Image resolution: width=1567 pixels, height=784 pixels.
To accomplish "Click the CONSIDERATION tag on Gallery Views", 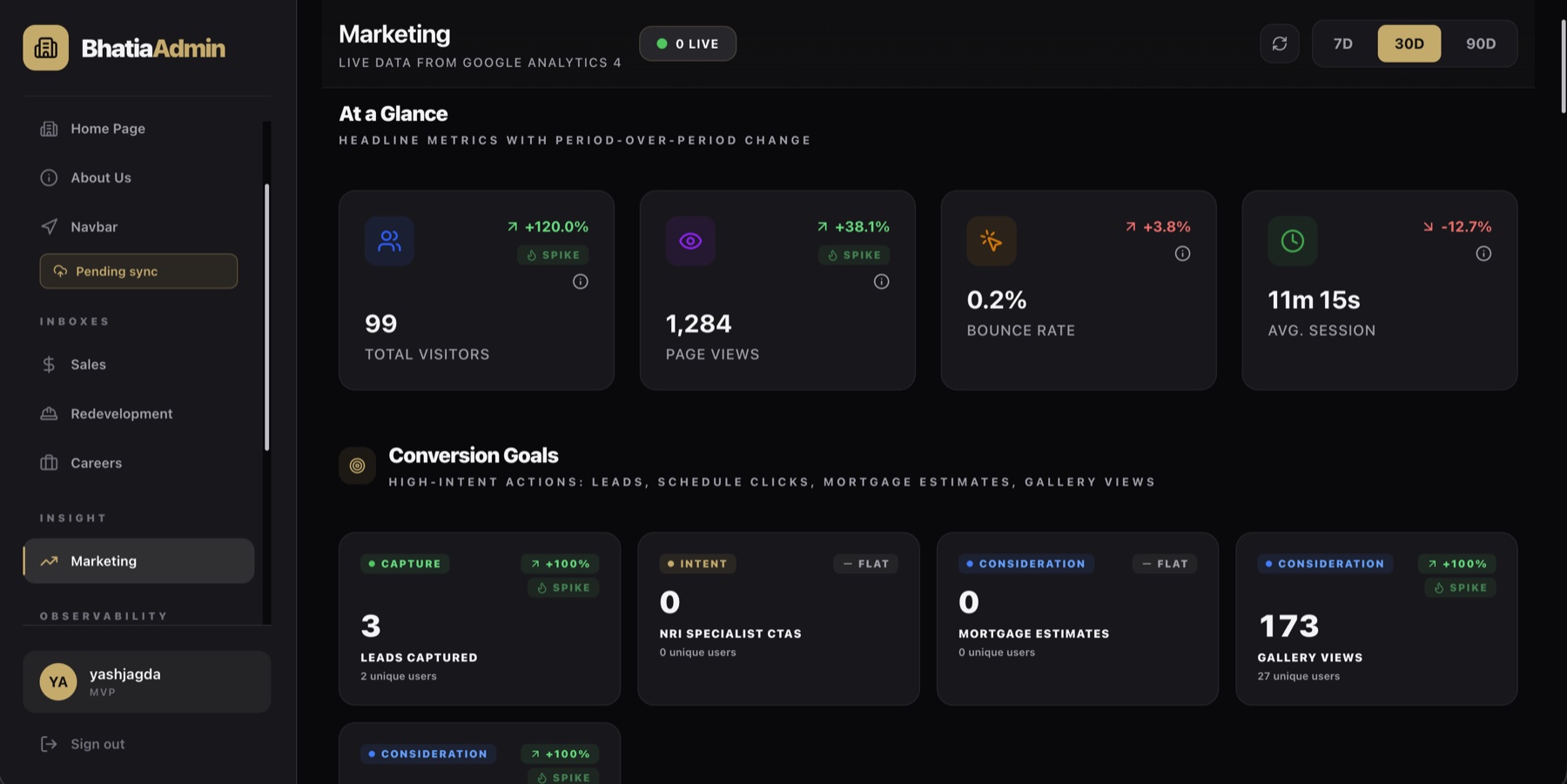I will click(1325, 564).
